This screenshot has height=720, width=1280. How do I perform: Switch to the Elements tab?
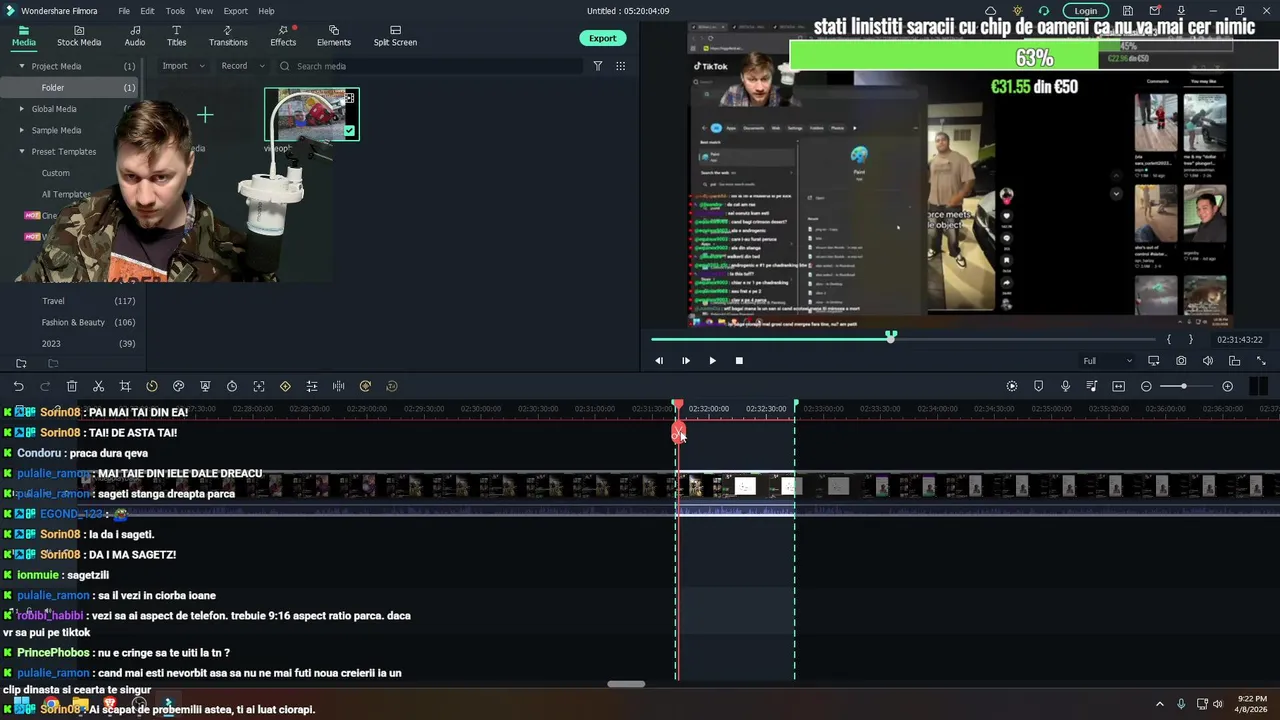pyautogui.click(x=334, y=36)
